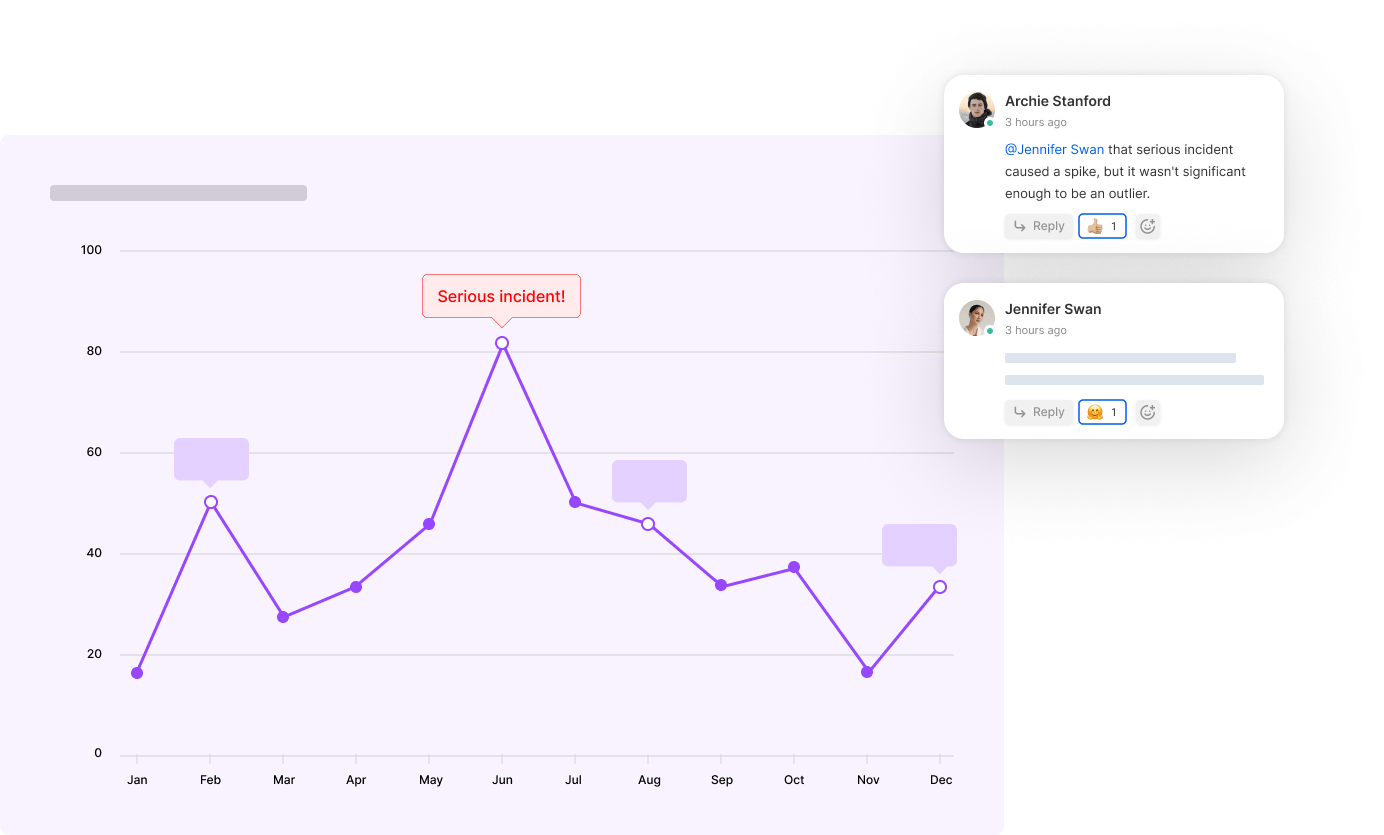This screenshot has width=1384, height=835.
Task: Open the @Jennifer Swan mention link
Action: pyautogui.click(x=1054, y=150)
